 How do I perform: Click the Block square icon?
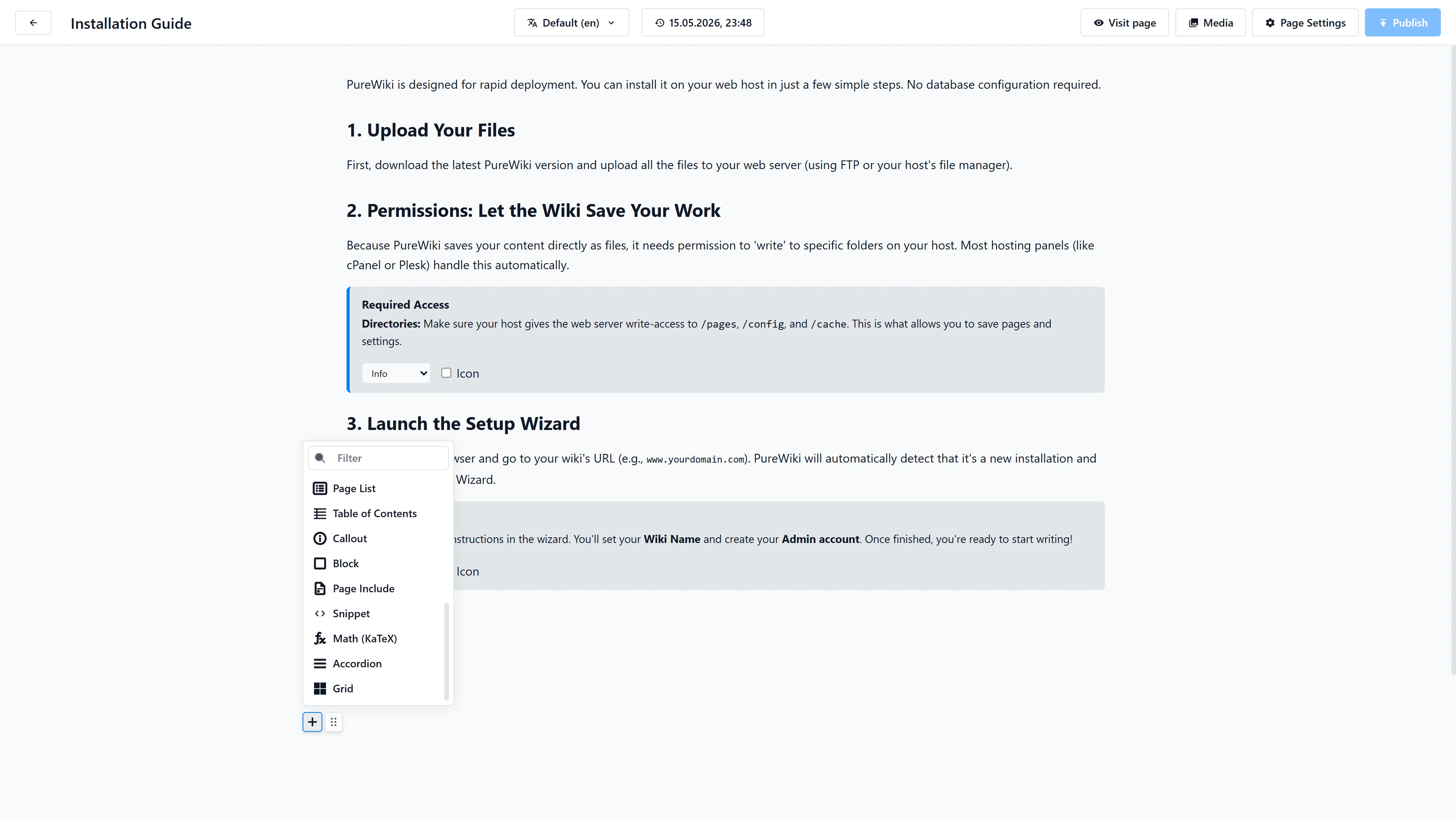coord(320,563)
